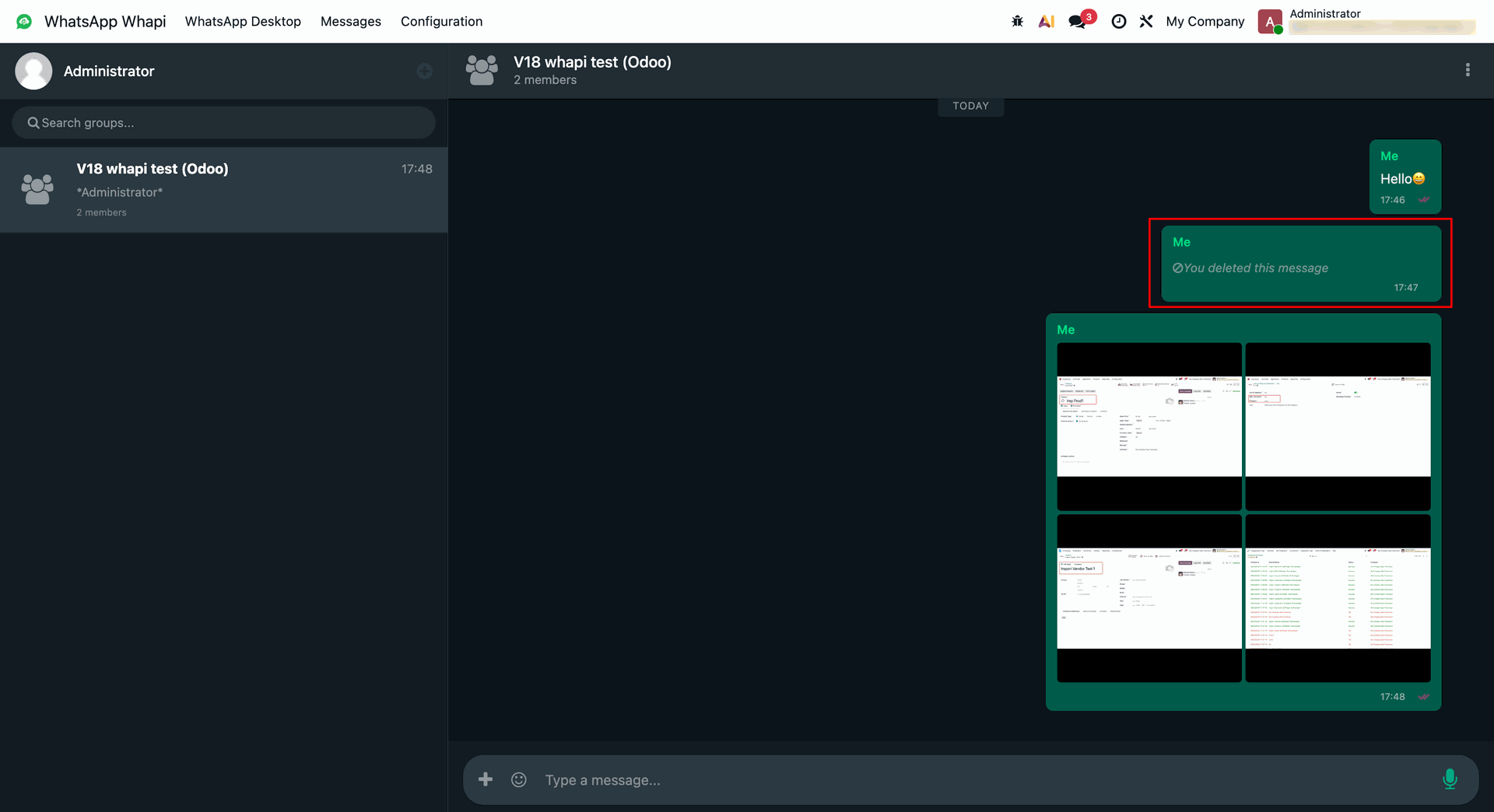1494x812 pixels.
Task: Click the attach plus icon
Action: coord(486,779)
